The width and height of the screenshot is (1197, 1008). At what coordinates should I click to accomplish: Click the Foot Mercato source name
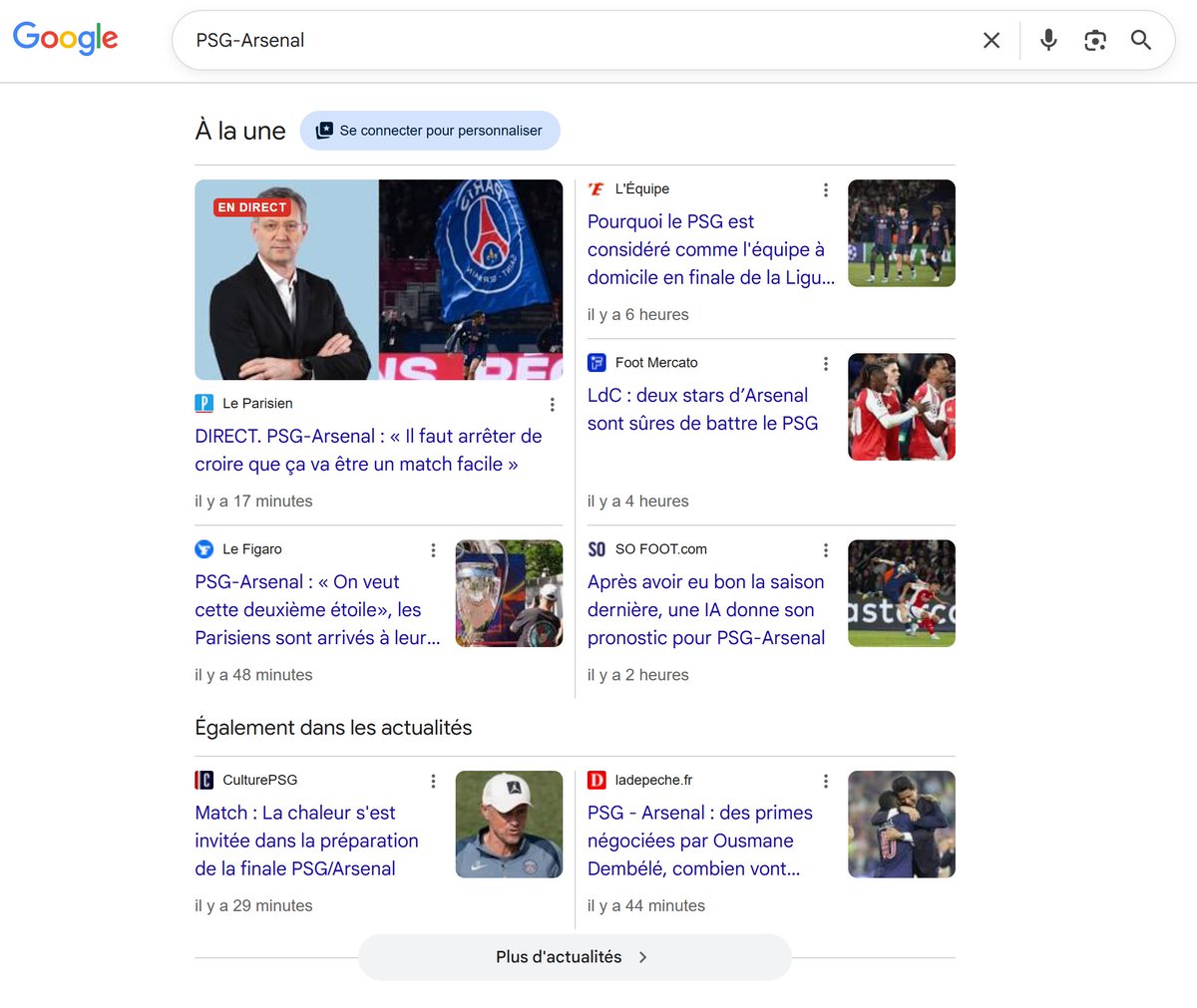pyautogui.click(x=656, y=363)
